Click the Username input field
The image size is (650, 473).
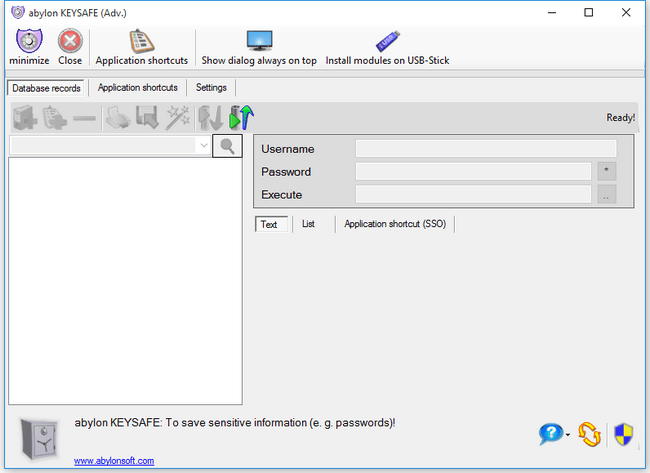[486, 148]
